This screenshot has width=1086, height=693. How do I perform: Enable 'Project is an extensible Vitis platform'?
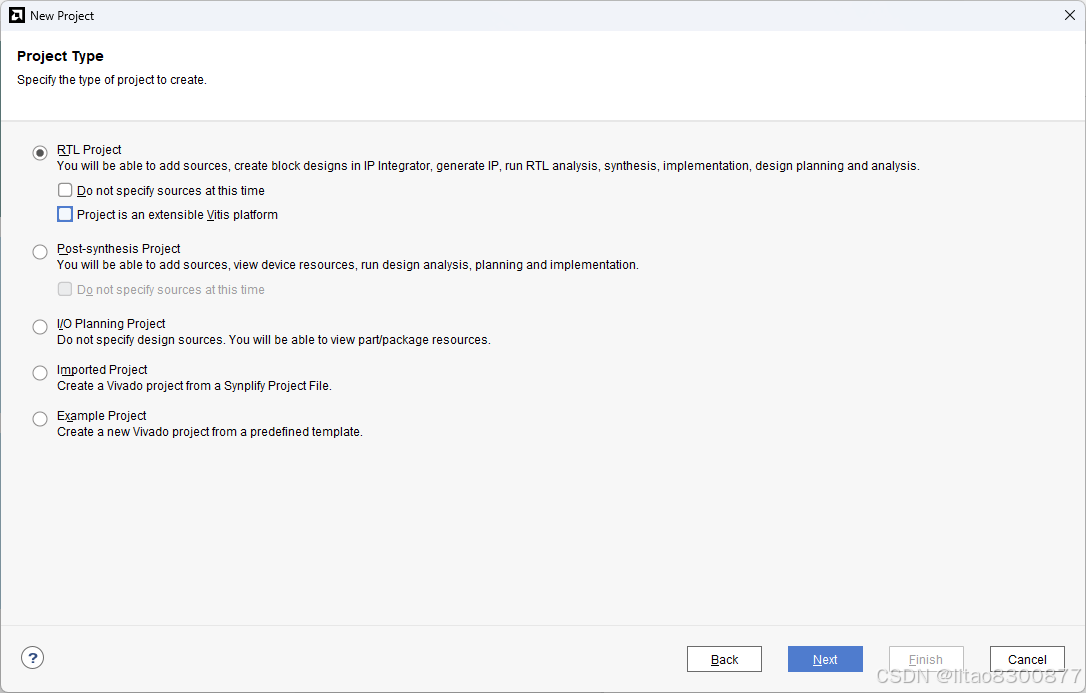(65, 215)
